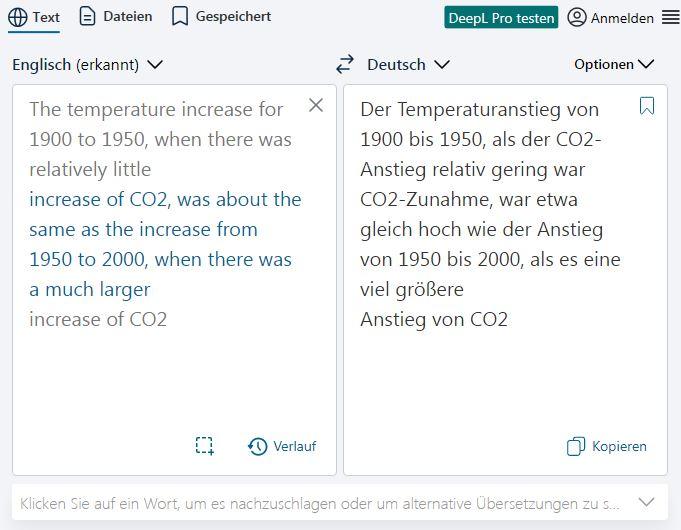The width and height of the screenshot is (681, 530).
Task: Open the Optionen dropdown
Action: point(614,64)
